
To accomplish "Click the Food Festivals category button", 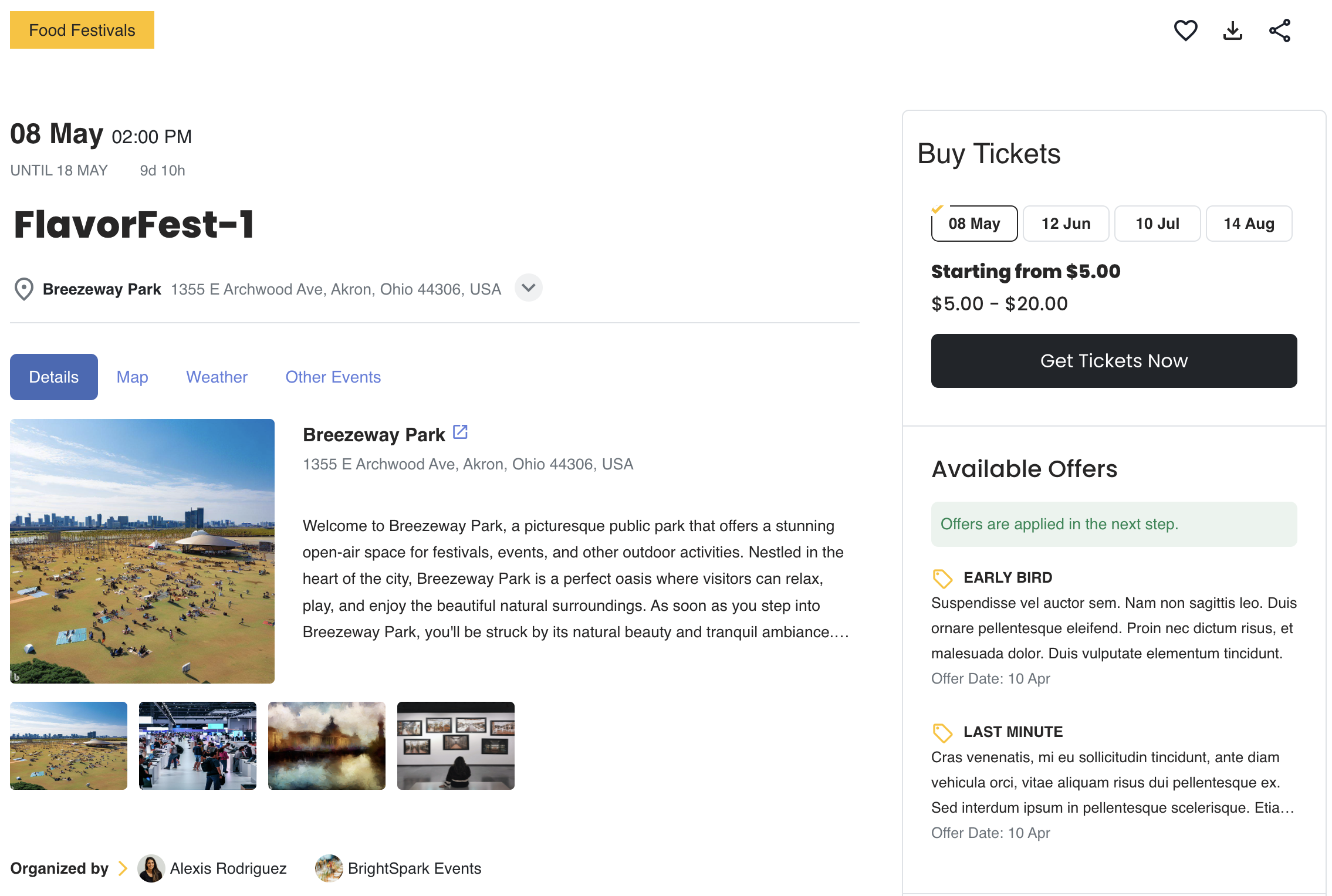I will coord(82,30).
